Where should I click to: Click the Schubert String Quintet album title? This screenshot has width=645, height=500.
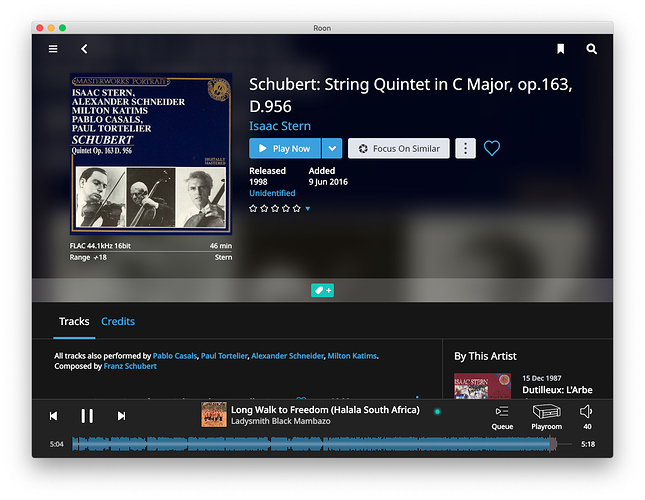[411, 95]
